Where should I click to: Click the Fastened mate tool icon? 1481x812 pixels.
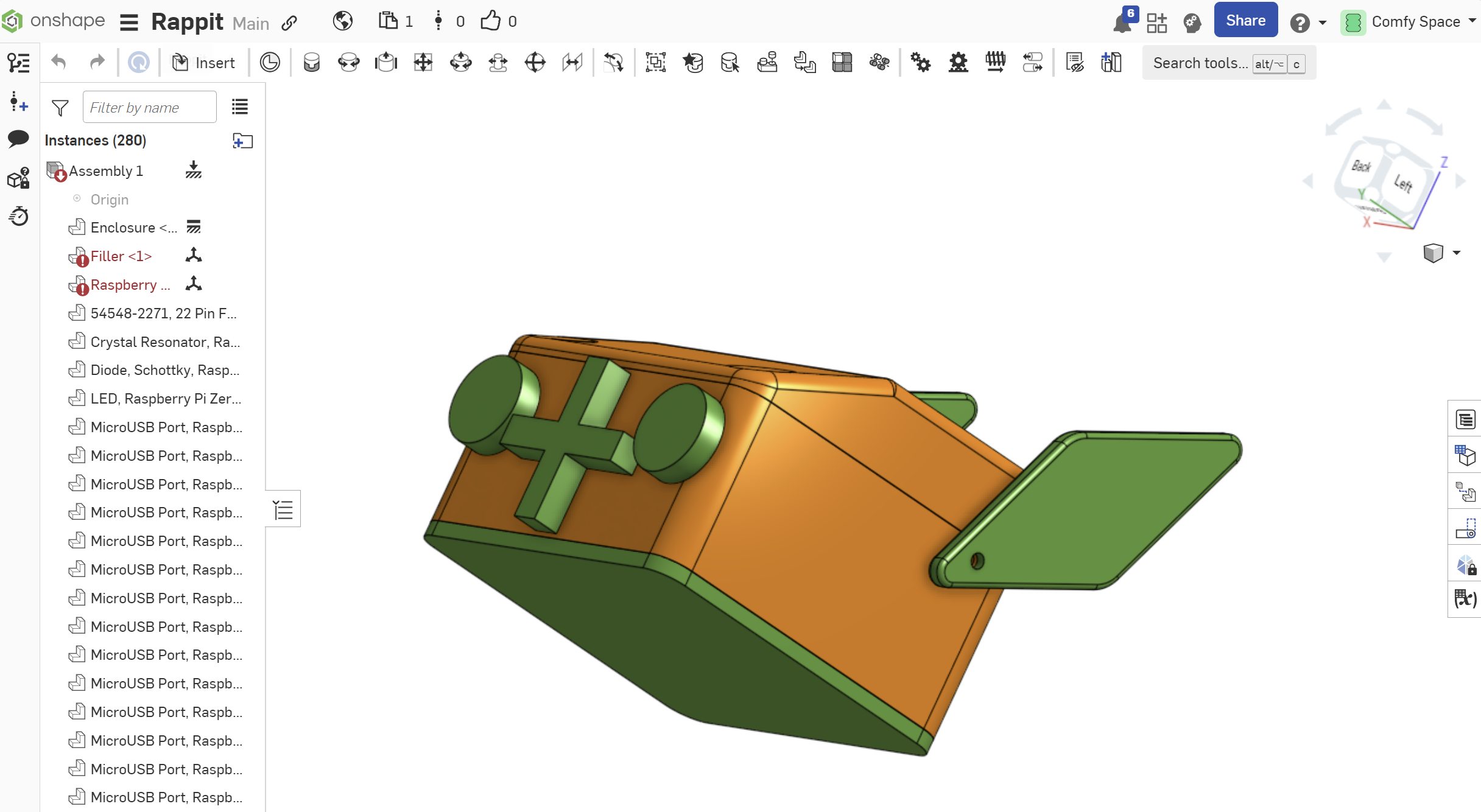coord(311,63)
